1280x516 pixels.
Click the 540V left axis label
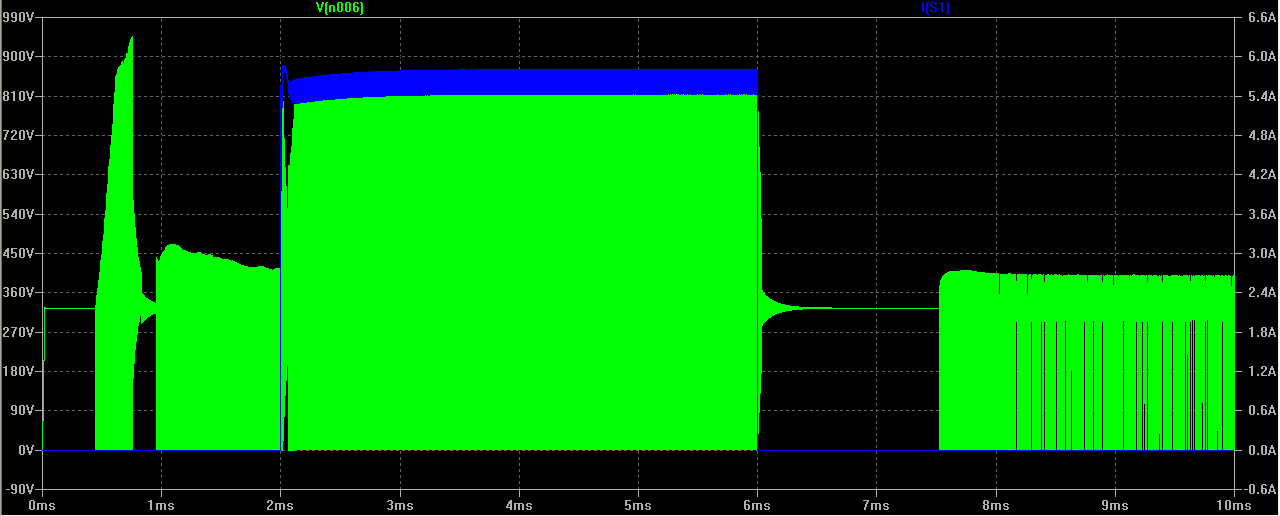pyautogui.click(x=19, y=214)
